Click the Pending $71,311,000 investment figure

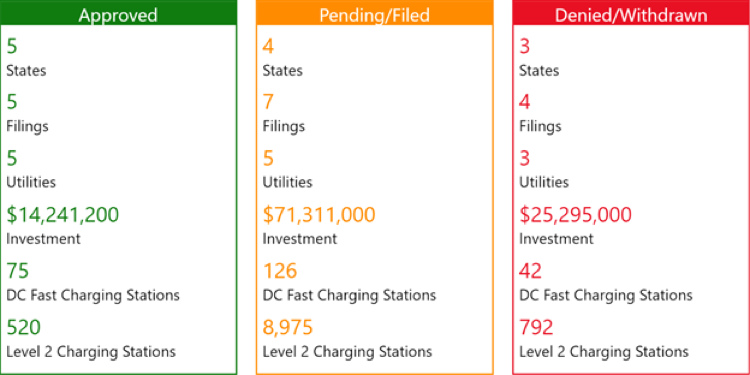pyautogui.click(x=319, y=215)
